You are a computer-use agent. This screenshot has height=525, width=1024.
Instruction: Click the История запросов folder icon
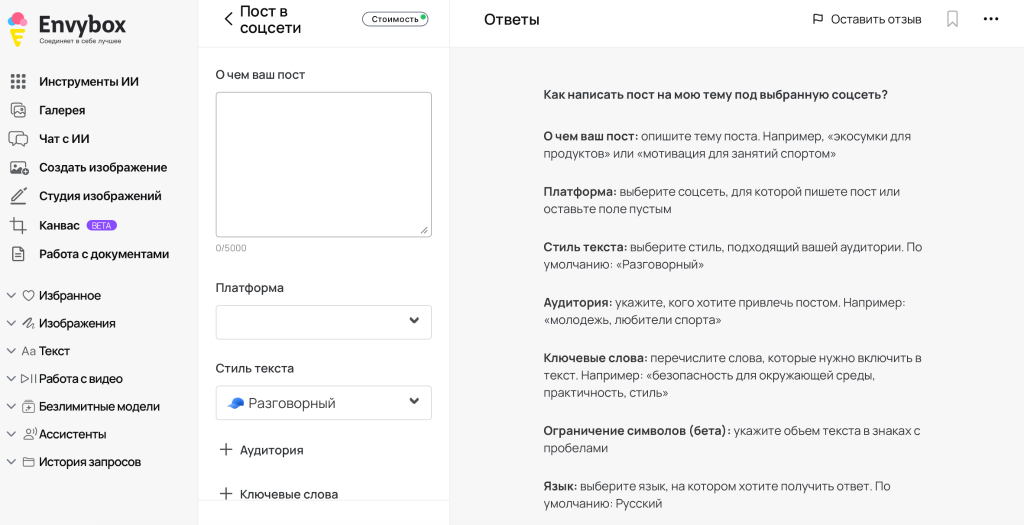28,462
